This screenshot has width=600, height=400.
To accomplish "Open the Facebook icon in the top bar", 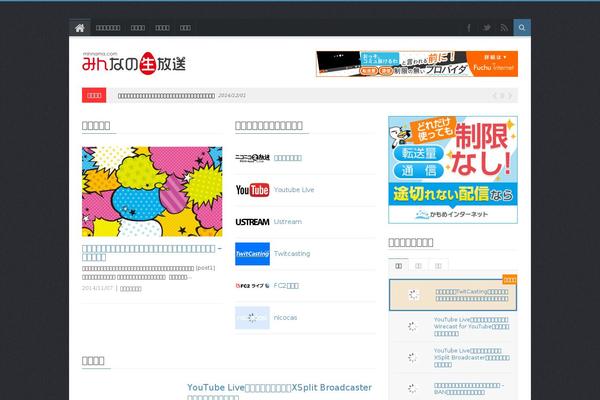I will 469,28.
